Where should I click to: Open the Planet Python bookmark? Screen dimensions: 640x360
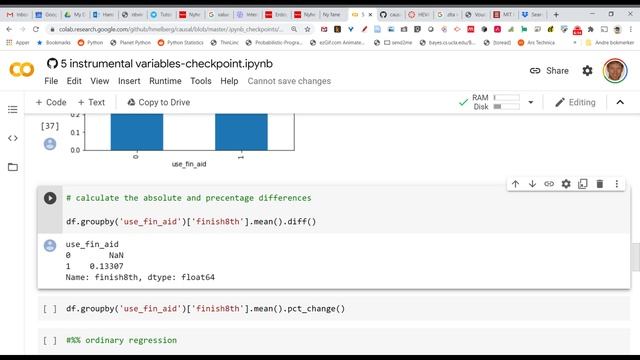[131, 42]
